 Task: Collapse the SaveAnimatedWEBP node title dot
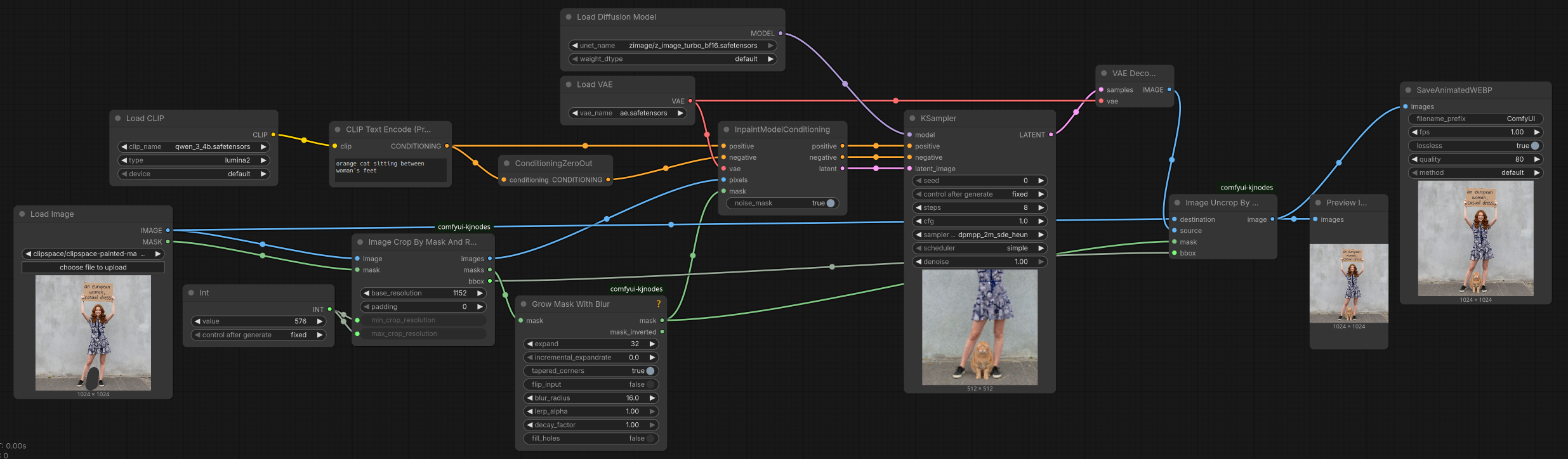(x=1408, y=90)
